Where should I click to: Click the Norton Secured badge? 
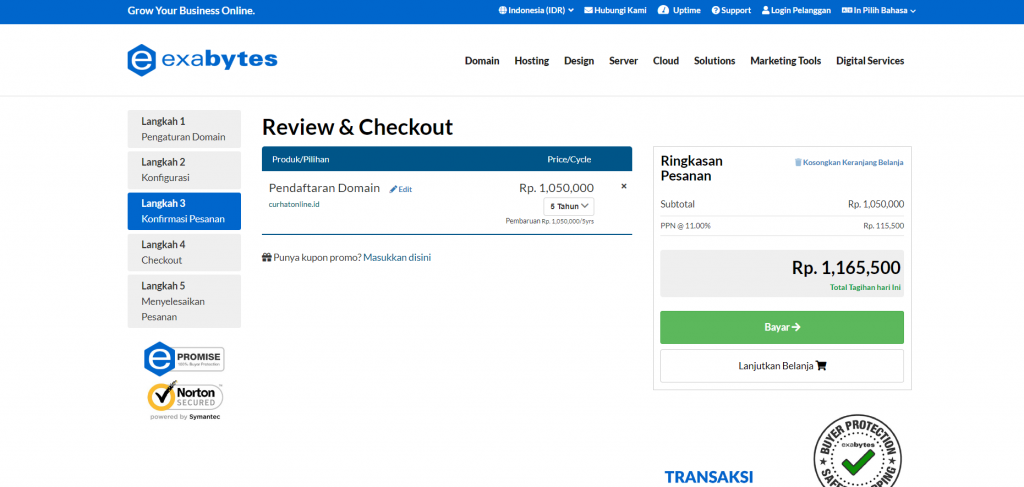pyautogui.click(x=184, y=397)
